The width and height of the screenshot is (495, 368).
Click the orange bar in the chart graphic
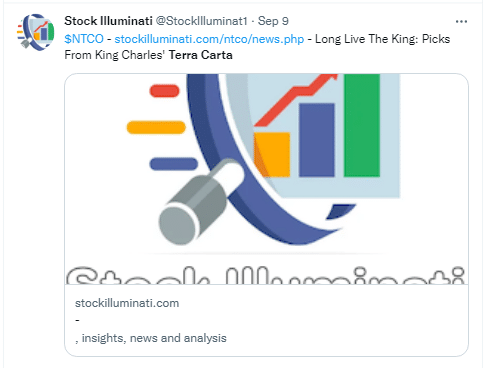pos(272,154)
